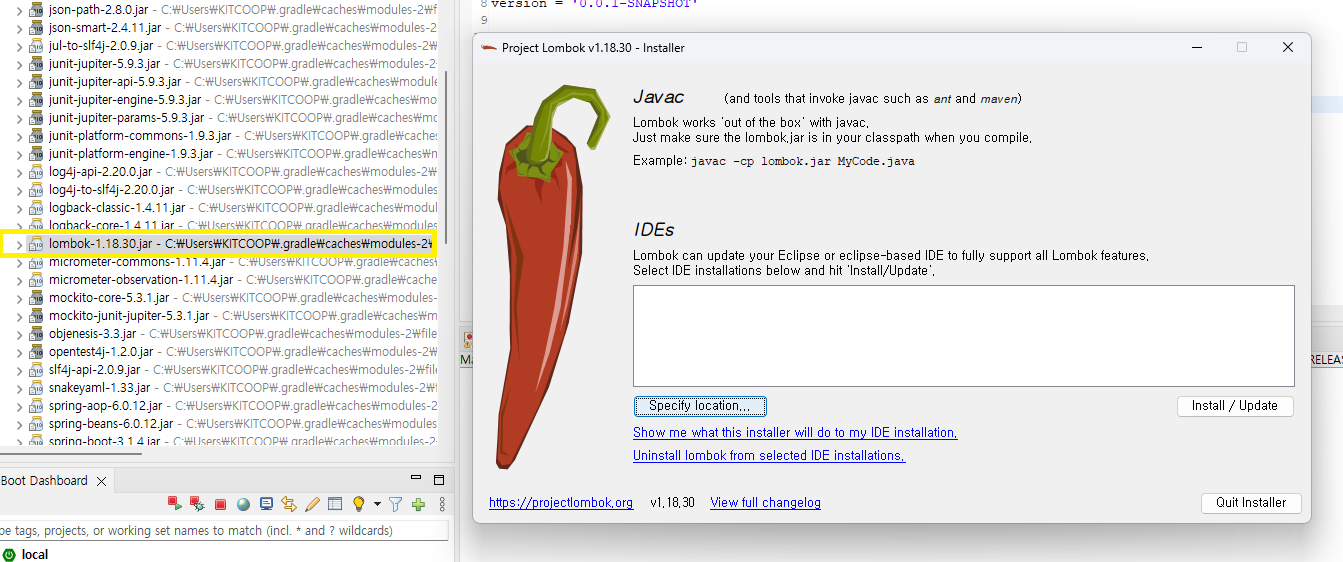
Task: Click the Install / Update button
Action: (1235, 406)
